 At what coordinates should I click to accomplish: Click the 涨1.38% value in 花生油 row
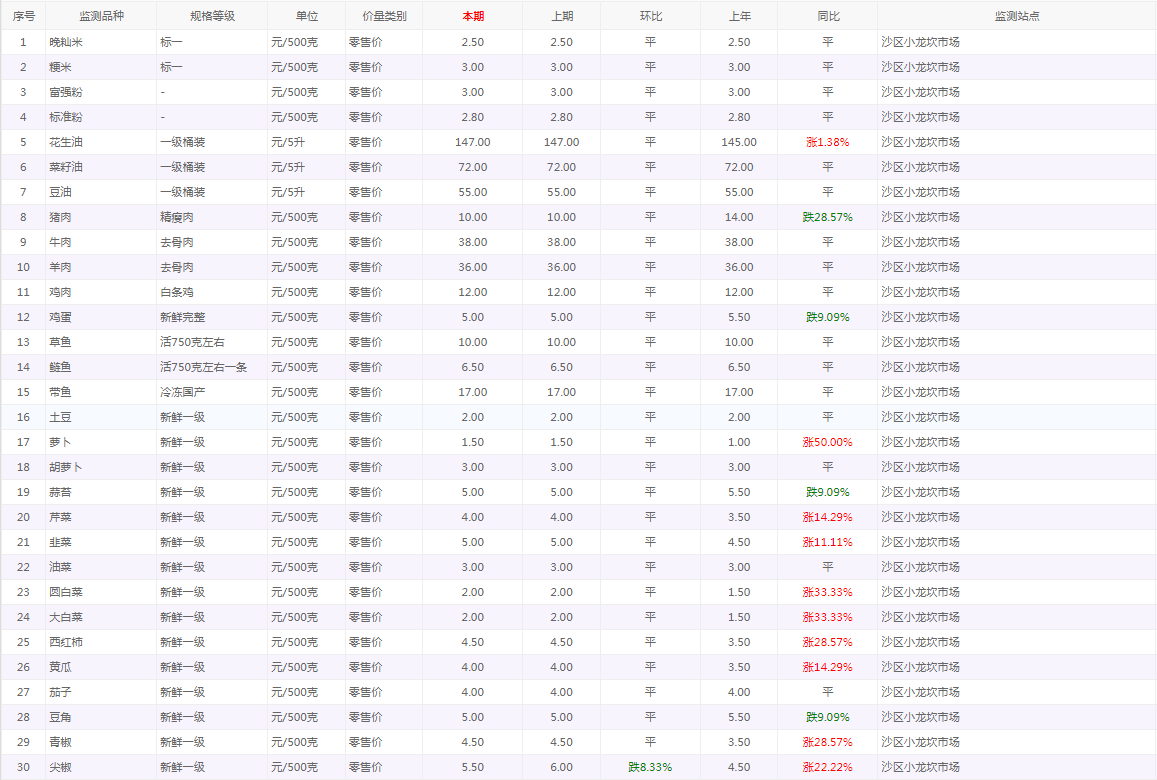point(827,142)
